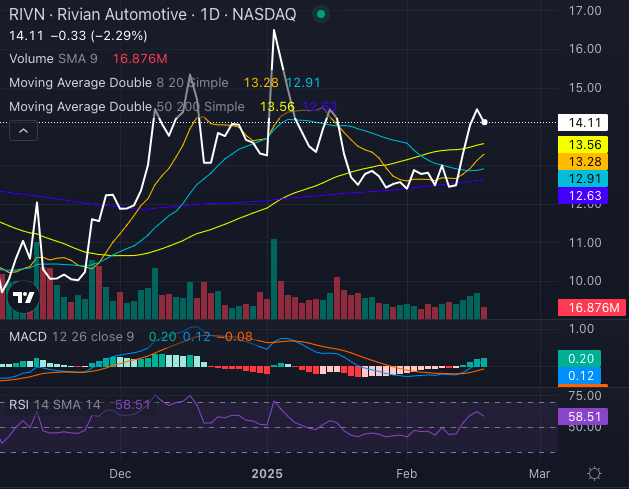Select Moving Average Double 8 20 legend
629x489 pixels.
118,82
